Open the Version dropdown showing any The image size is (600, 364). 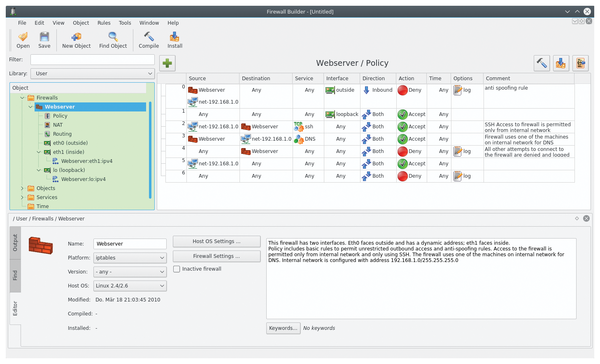click(130, 272)
